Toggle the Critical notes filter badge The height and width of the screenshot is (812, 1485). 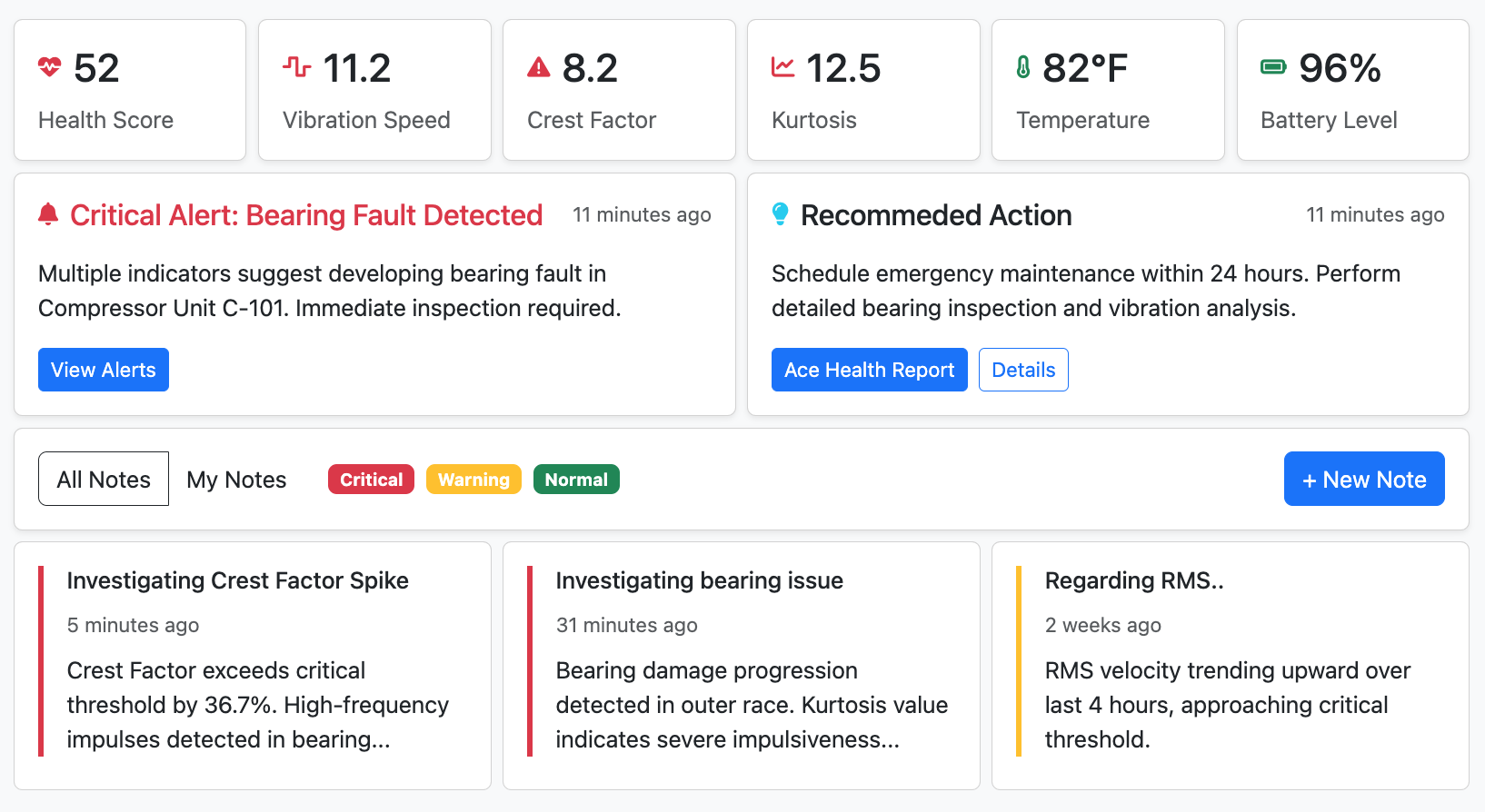371,480
